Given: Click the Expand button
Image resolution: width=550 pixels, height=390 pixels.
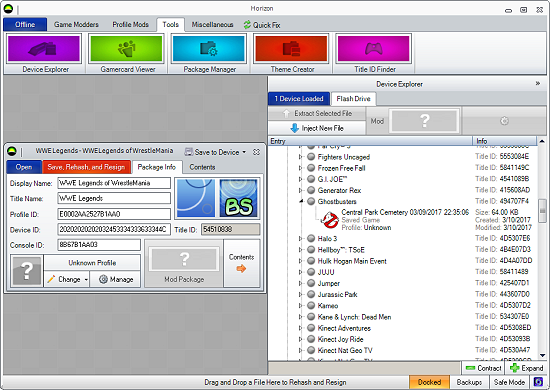Looking at the screenshot, I should (x=526, y=368).
